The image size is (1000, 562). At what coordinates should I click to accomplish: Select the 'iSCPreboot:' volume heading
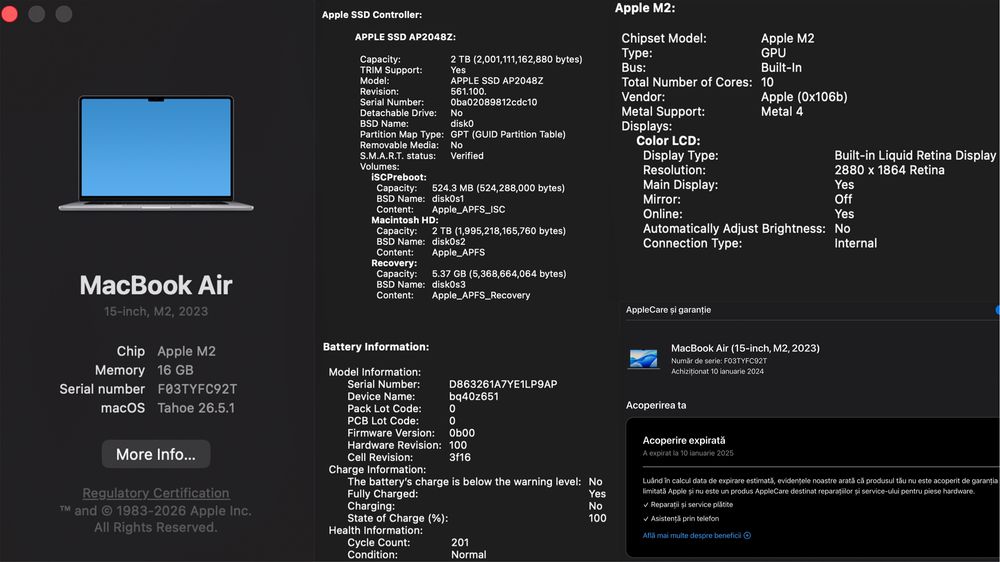[x=399, y=177]
